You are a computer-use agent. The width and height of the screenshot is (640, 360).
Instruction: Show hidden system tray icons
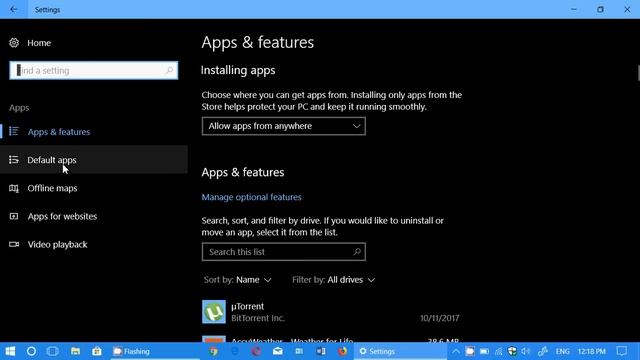coord(456,351)
